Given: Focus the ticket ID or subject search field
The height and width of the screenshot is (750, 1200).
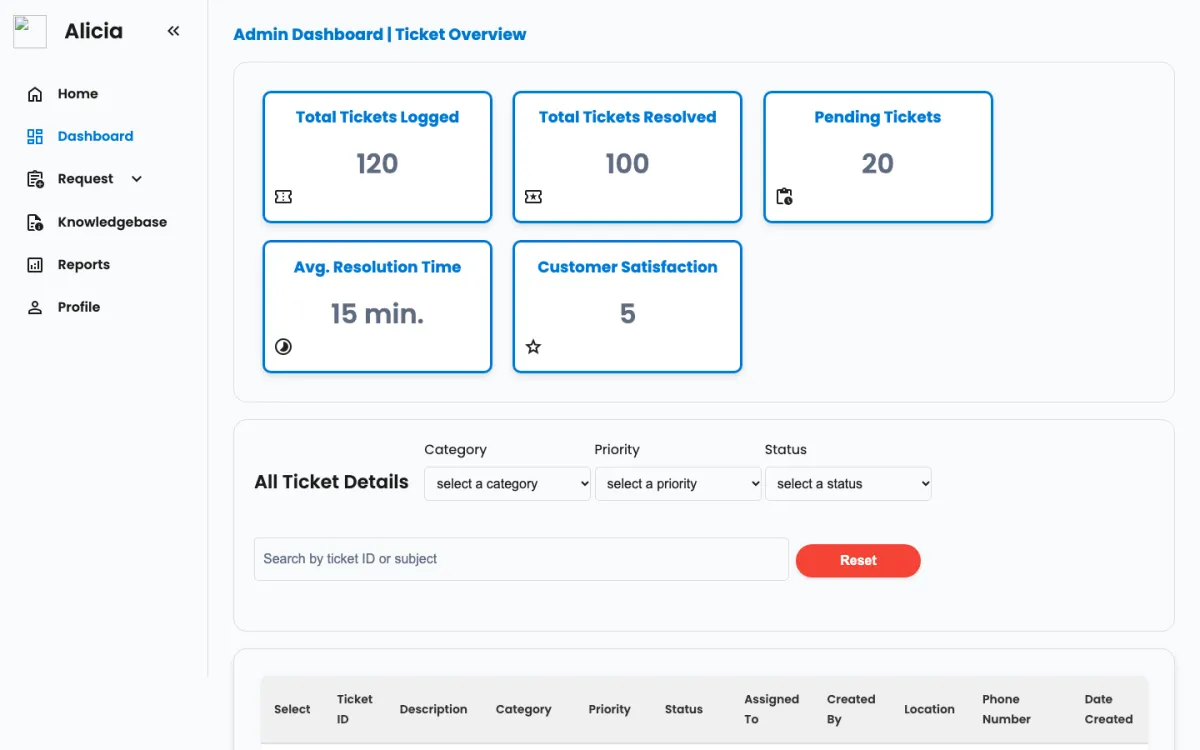Looking at the screenshot, I should (521, 559).
